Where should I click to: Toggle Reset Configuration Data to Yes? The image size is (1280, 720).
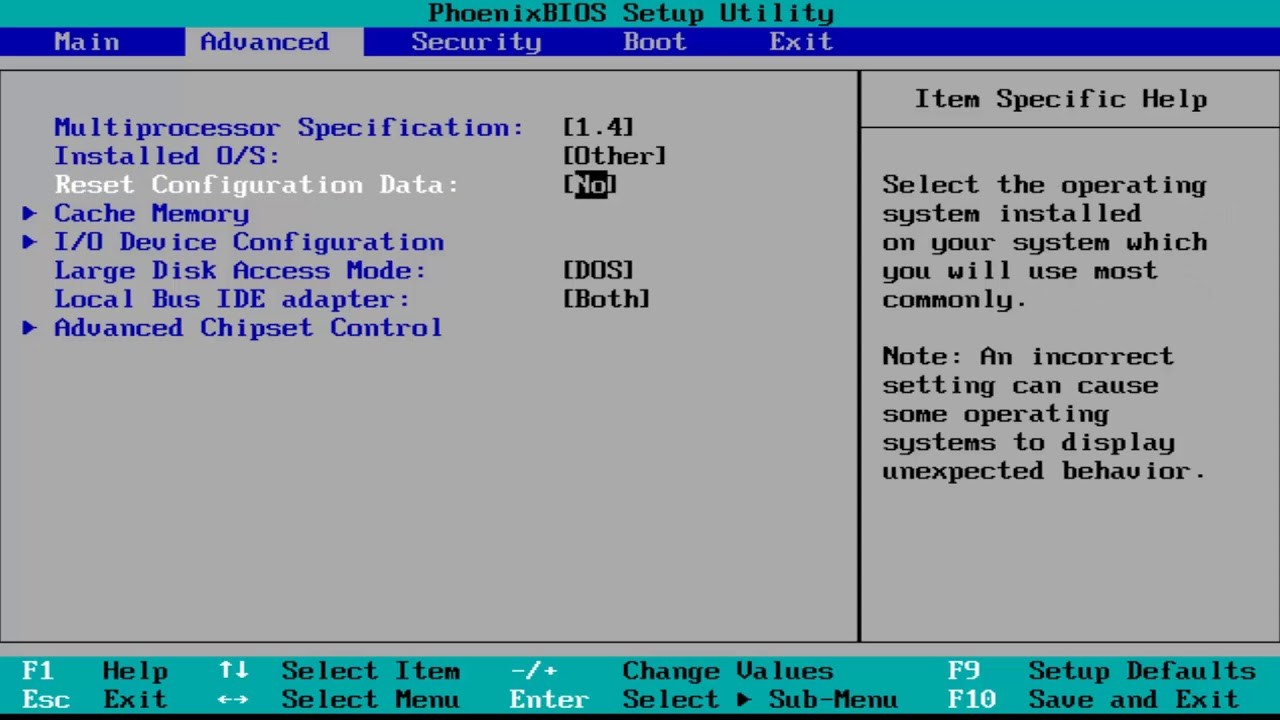(x=588, y=184)
